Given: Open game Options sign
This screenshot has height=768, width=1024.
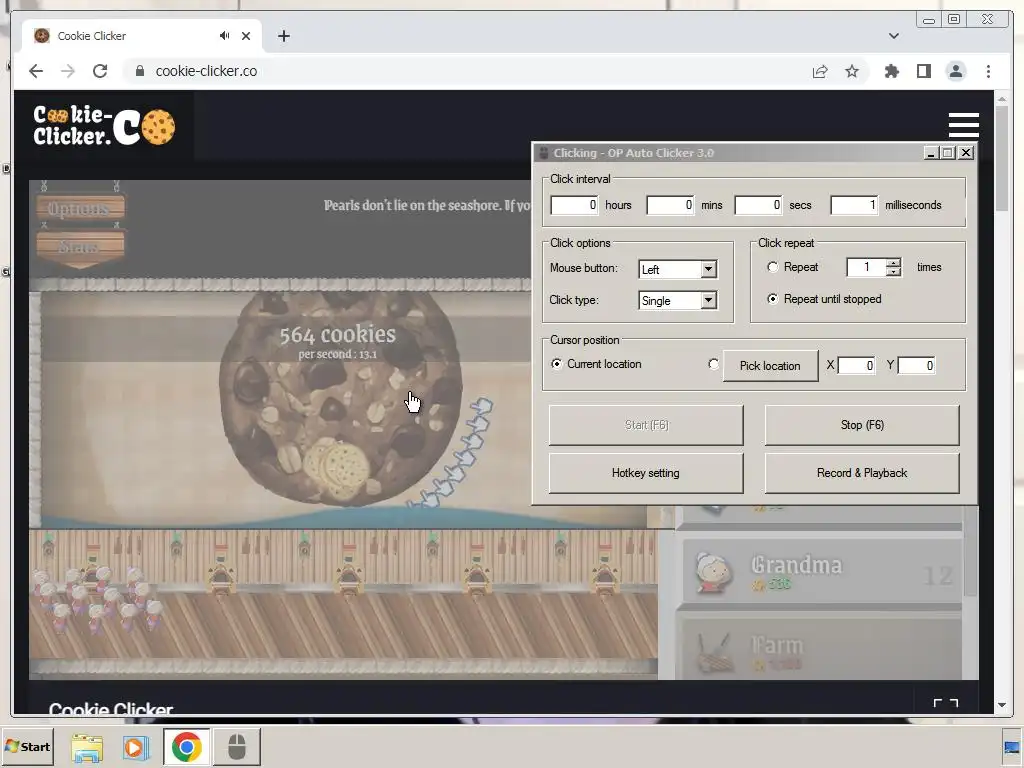Looking at the screenshot, I should coord(80,209).
